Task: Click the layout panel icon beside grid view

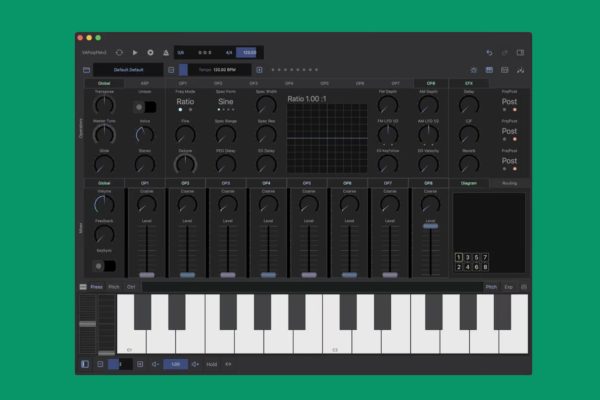Action: tap(505, 70)
